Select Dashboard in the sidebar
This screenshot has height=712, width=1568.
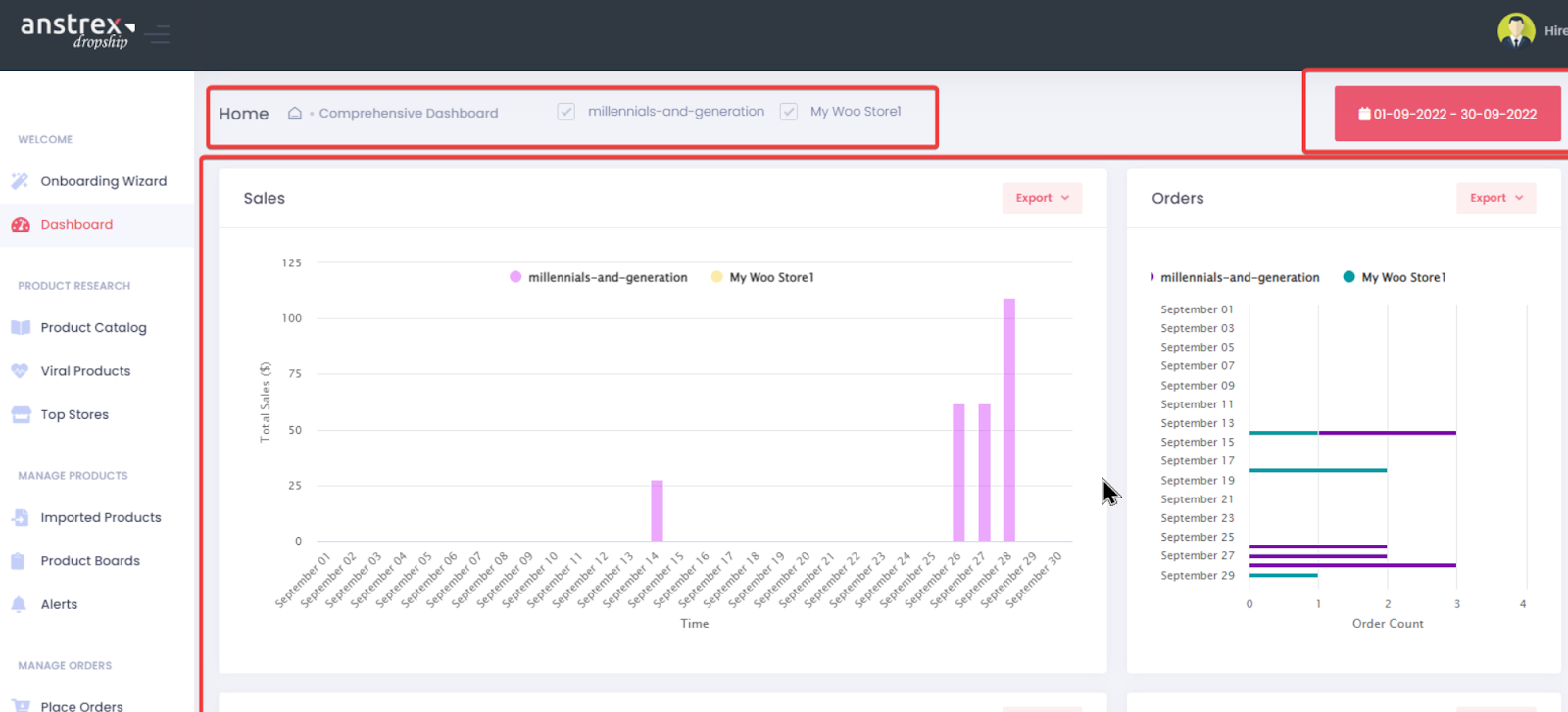[76, 225]
